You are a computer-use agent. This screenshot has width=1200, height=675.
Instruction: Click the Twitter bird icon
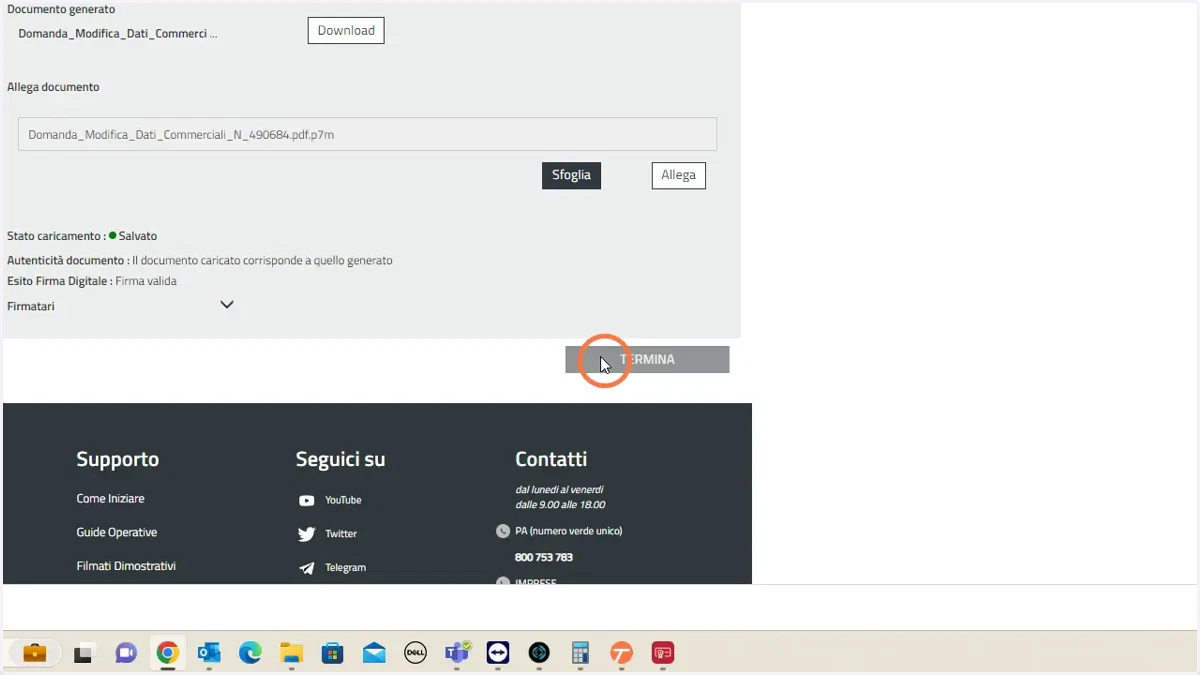[x=307, y=534]
